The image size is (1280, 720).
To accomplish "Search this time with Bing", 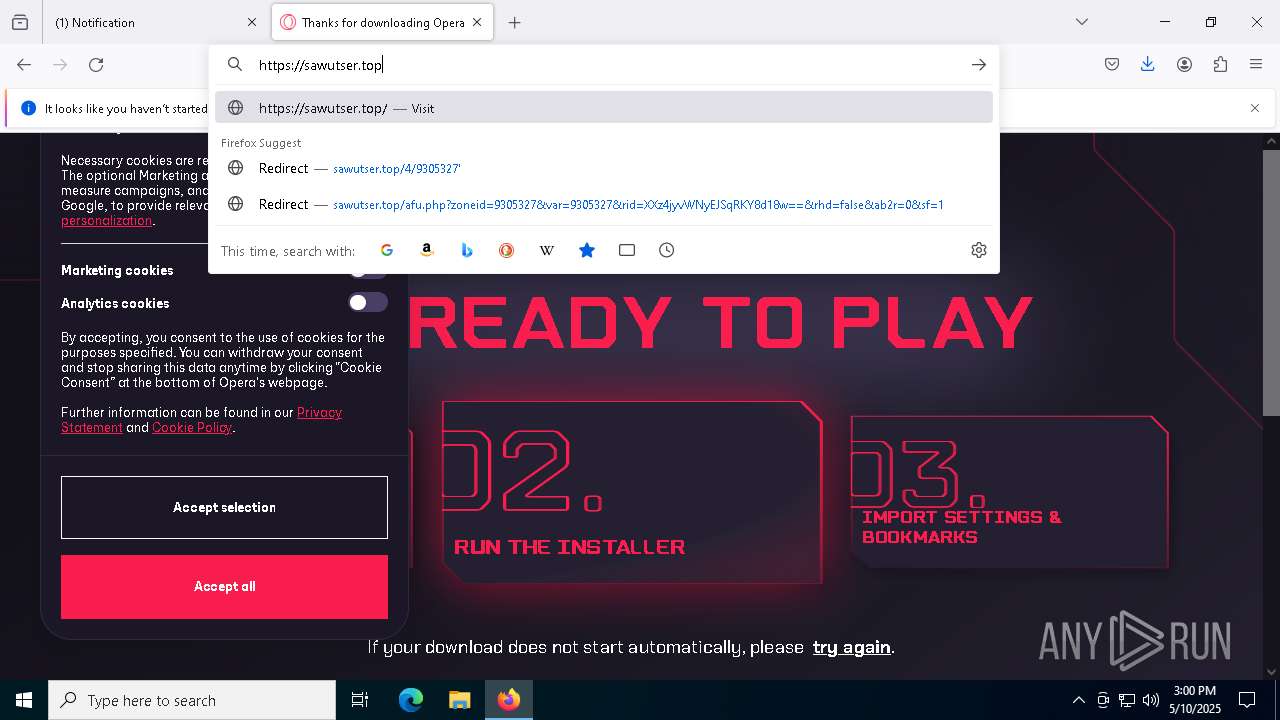I will click(x=467, y=250).
